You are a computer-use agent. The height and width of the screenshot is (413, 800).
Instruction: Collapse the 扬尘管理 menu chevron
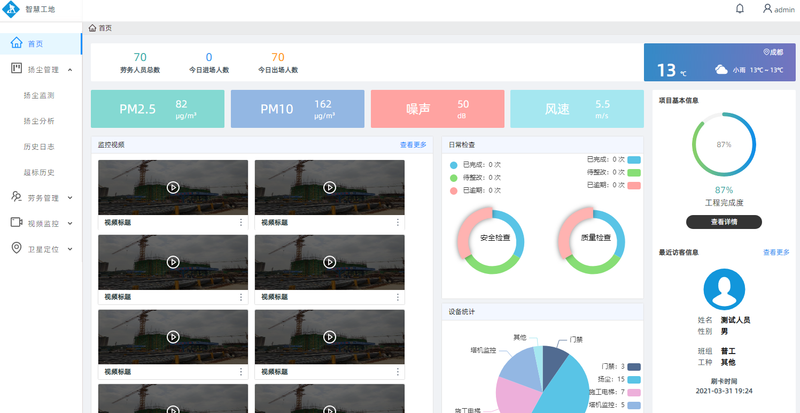pyautogui.click(x=70, y=70)
